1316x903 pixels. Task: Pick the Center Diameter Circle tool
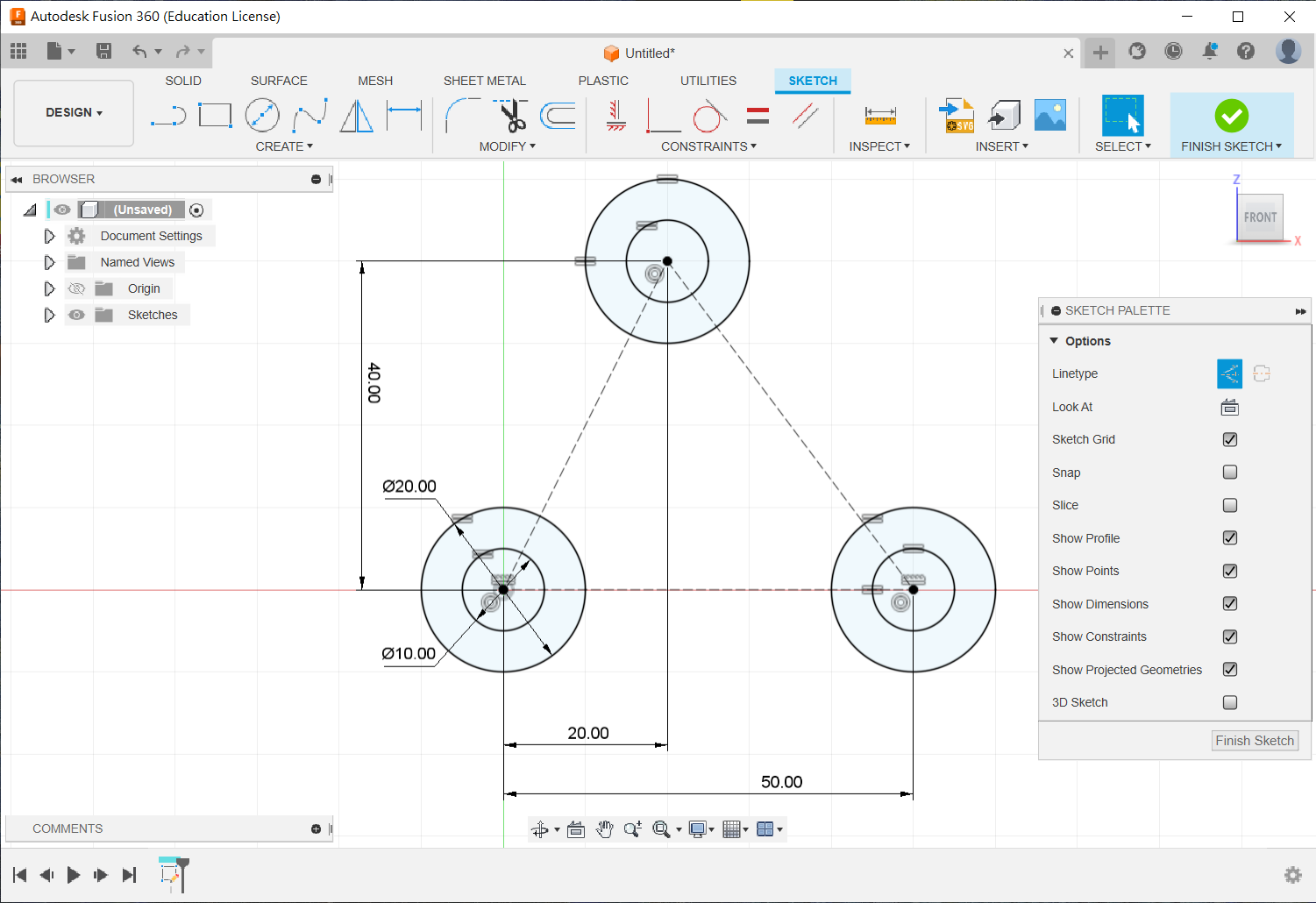tap(262, 116)
